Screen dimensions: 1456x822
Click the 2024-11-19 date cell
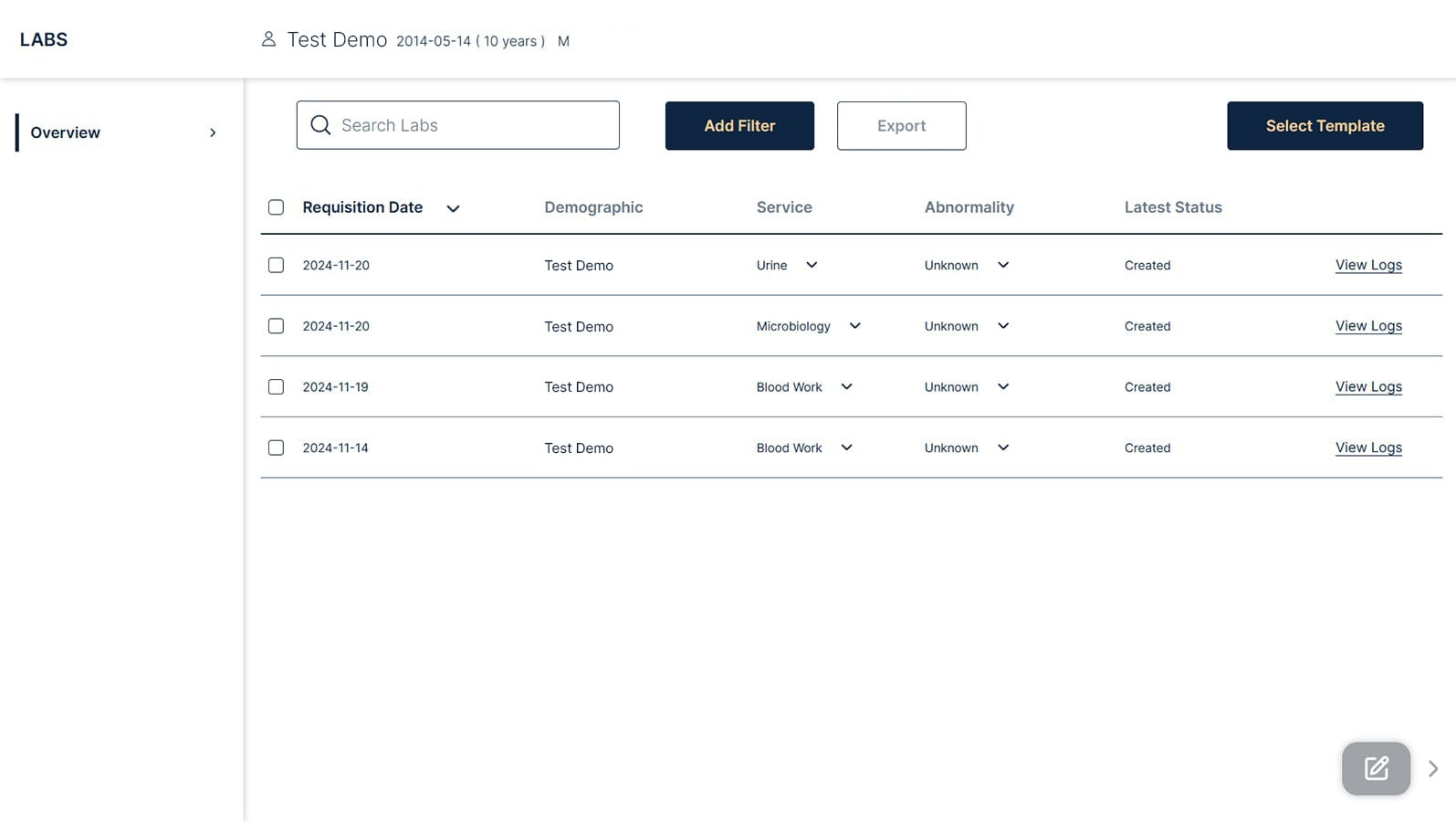[x=336, y=387]
